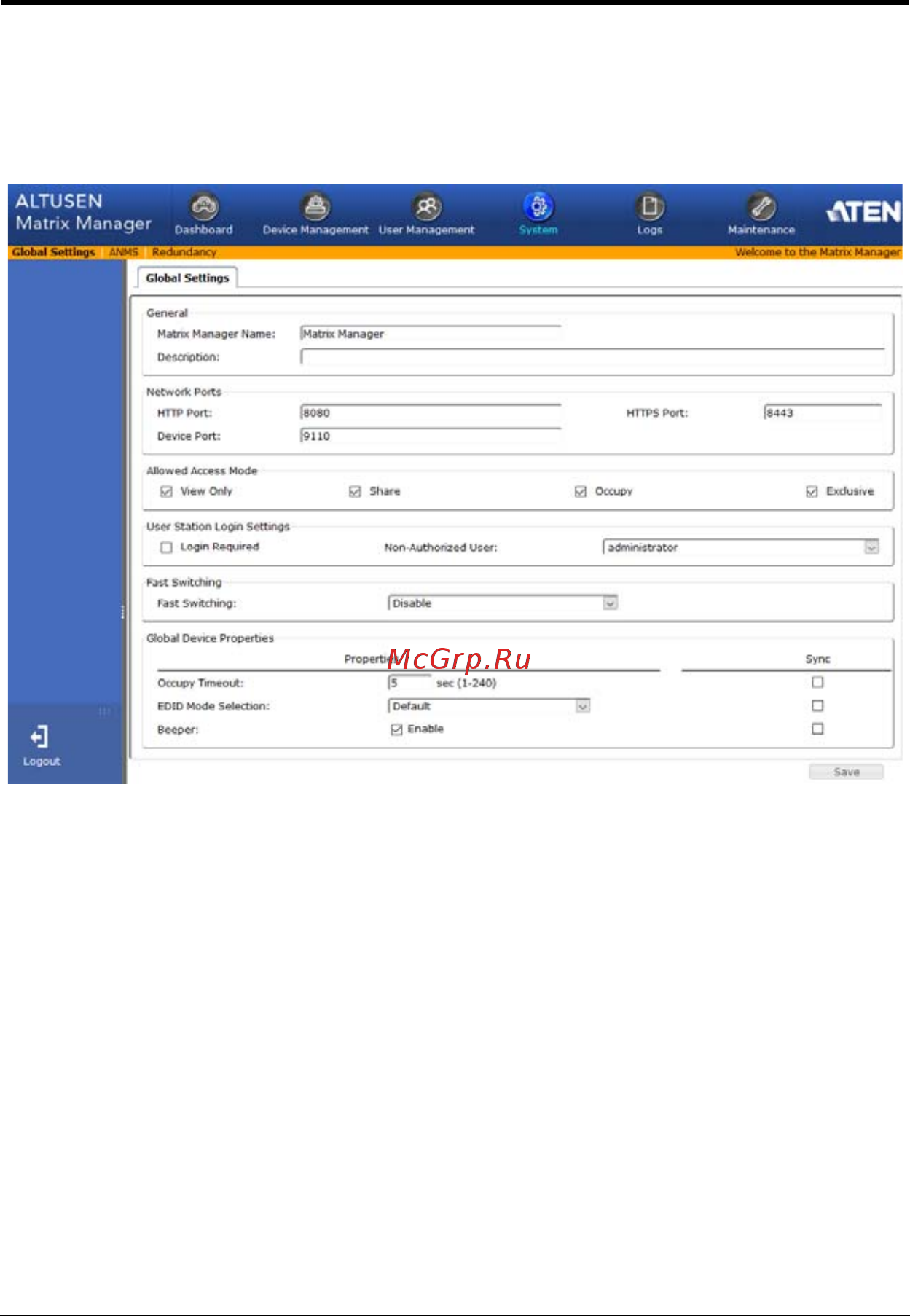
Task: Click the Save button
Action: coord(847,772)
